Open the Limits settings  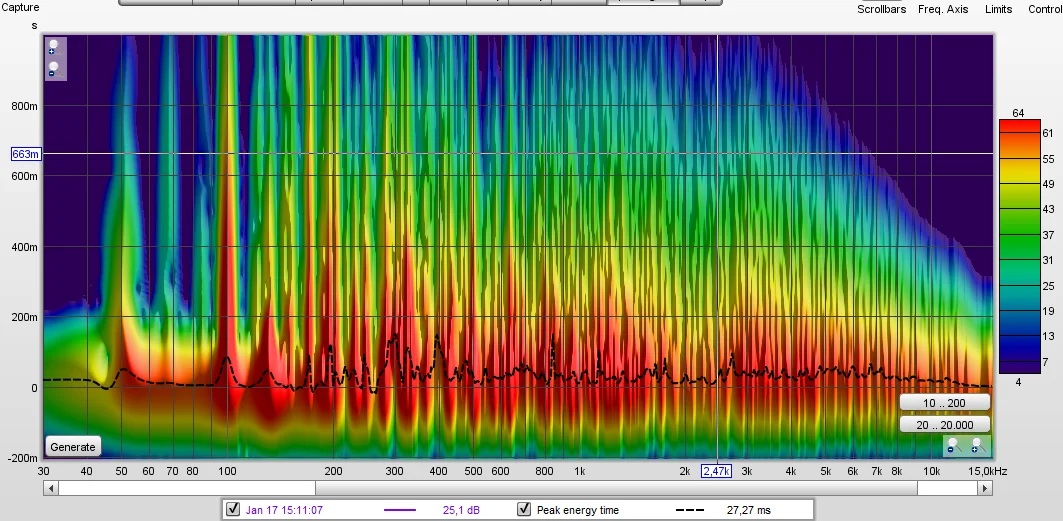click(x=999, y=9)
